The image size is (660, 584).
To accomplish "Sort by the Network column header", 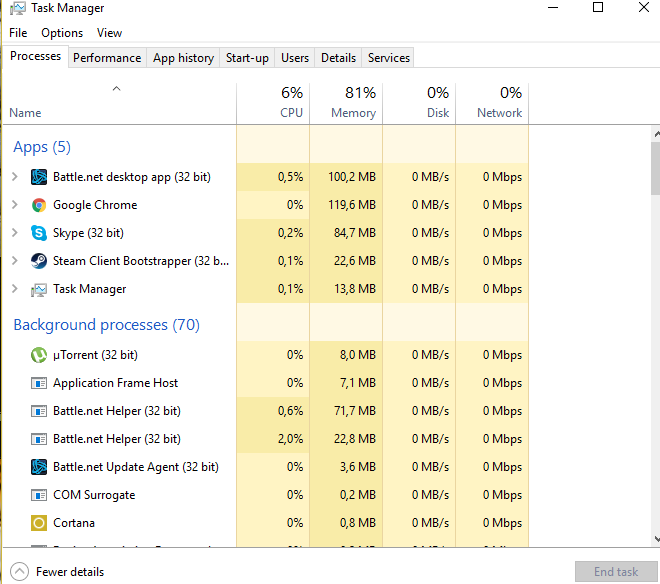I will click(x=492, y=104).
